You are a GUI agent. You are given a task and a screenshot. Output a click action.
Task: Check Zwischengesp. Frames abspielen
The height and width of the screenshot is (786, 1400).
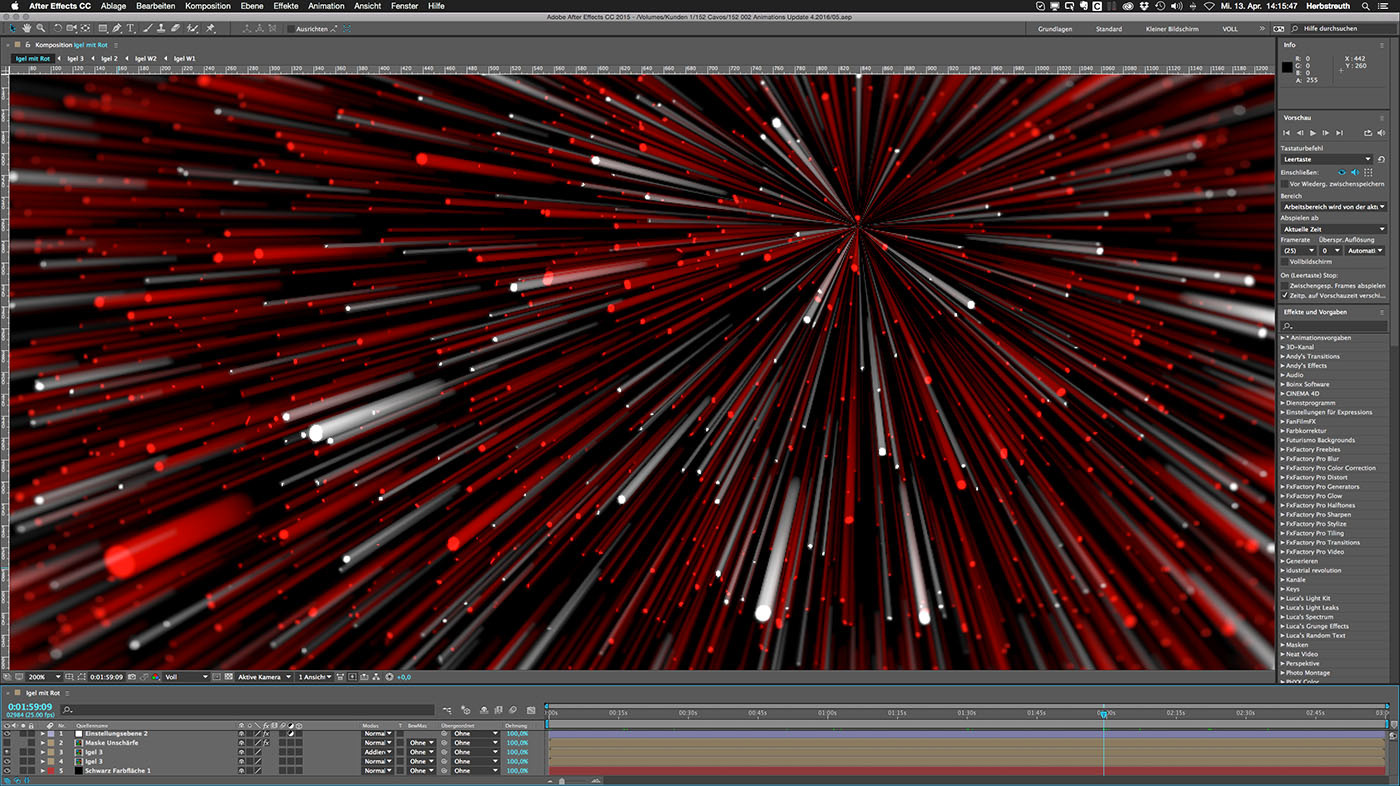point(1285,285)
